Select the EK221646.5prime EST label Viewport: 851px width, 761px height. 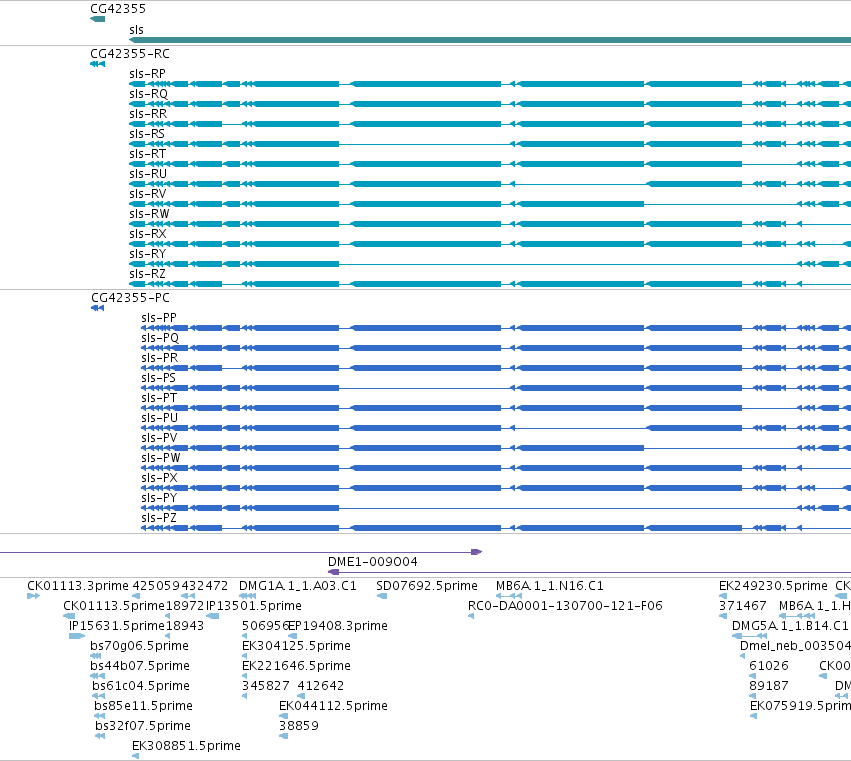point(296,666)
